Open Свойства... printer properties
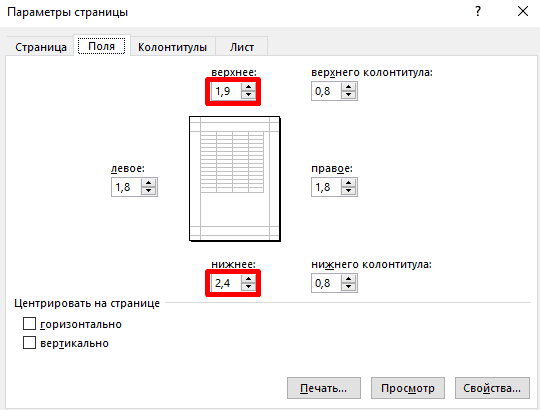 click(x=492, y=388)
